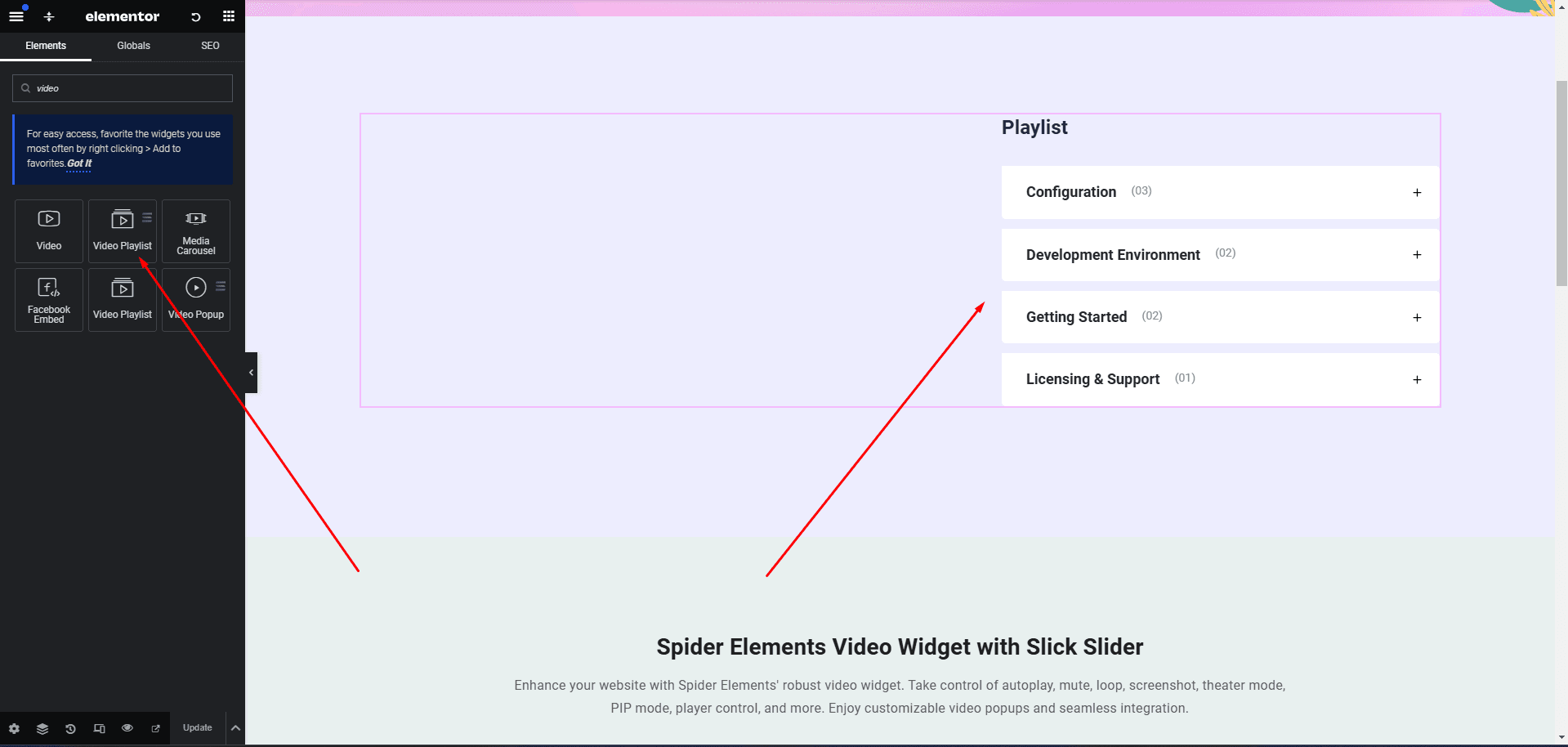The height and width of the screenshot is (747, 1568).
Task: Click the (03) count beside Configuration
Action: coord(1141,191)
